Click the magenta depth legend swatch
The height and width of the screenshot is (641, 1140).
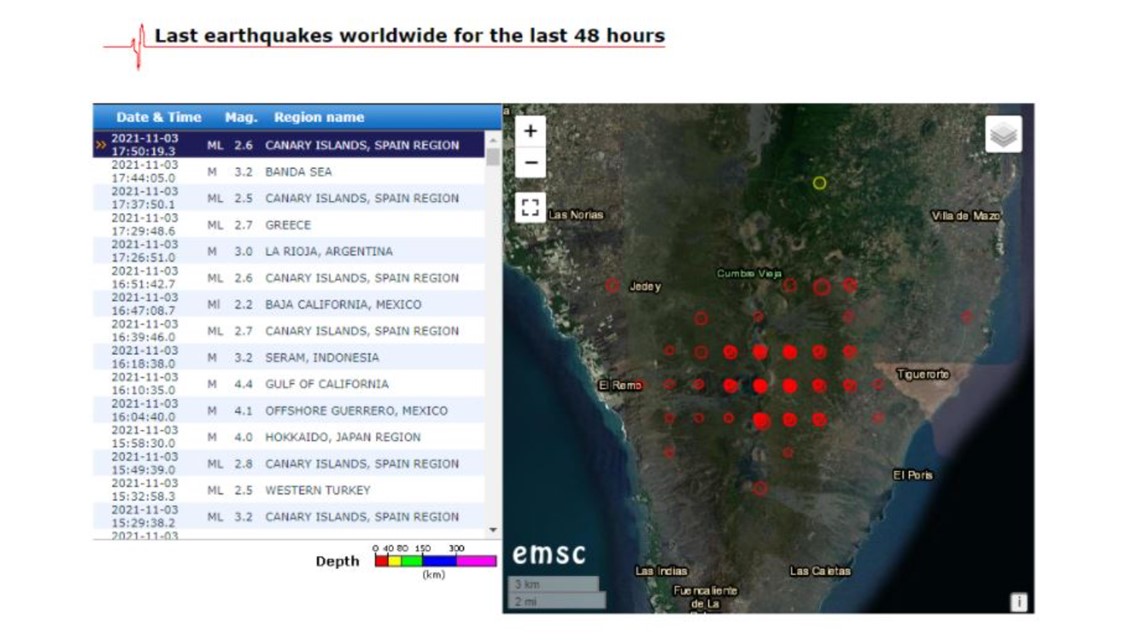(x=476, y=560)
